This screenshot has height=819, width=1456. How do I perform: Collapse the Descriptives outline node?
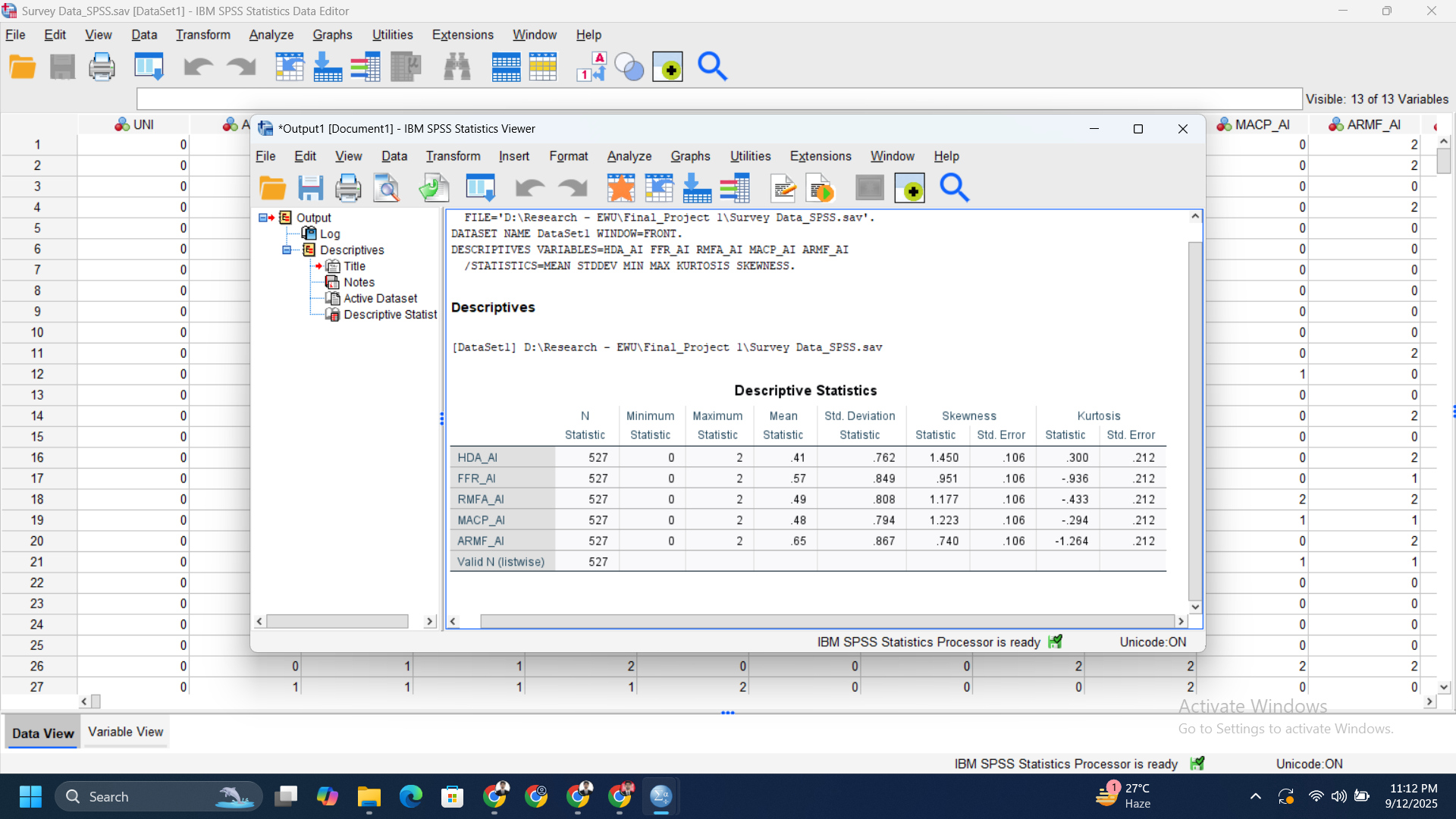click(x=287, y=250)
